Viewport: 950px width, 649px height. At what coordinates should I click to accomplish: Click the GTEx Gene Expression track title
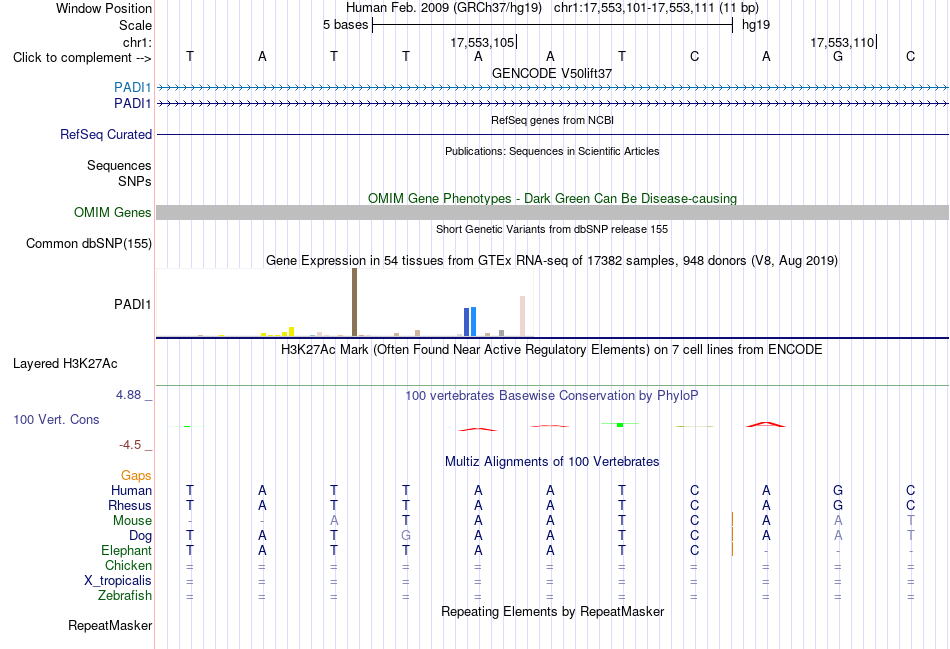[x=552, y=261]
